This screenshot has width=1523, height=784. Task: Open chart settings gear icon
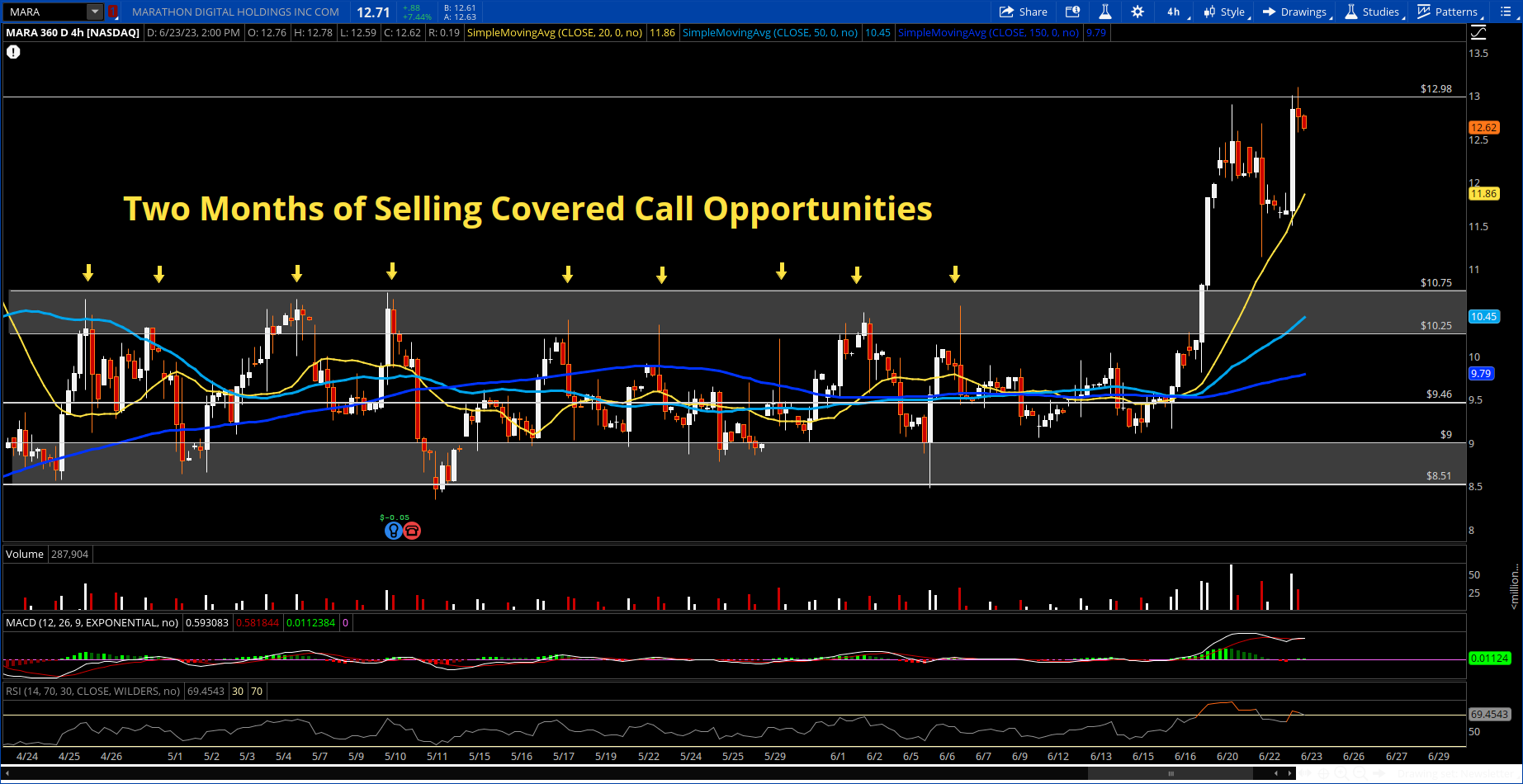1138,12
